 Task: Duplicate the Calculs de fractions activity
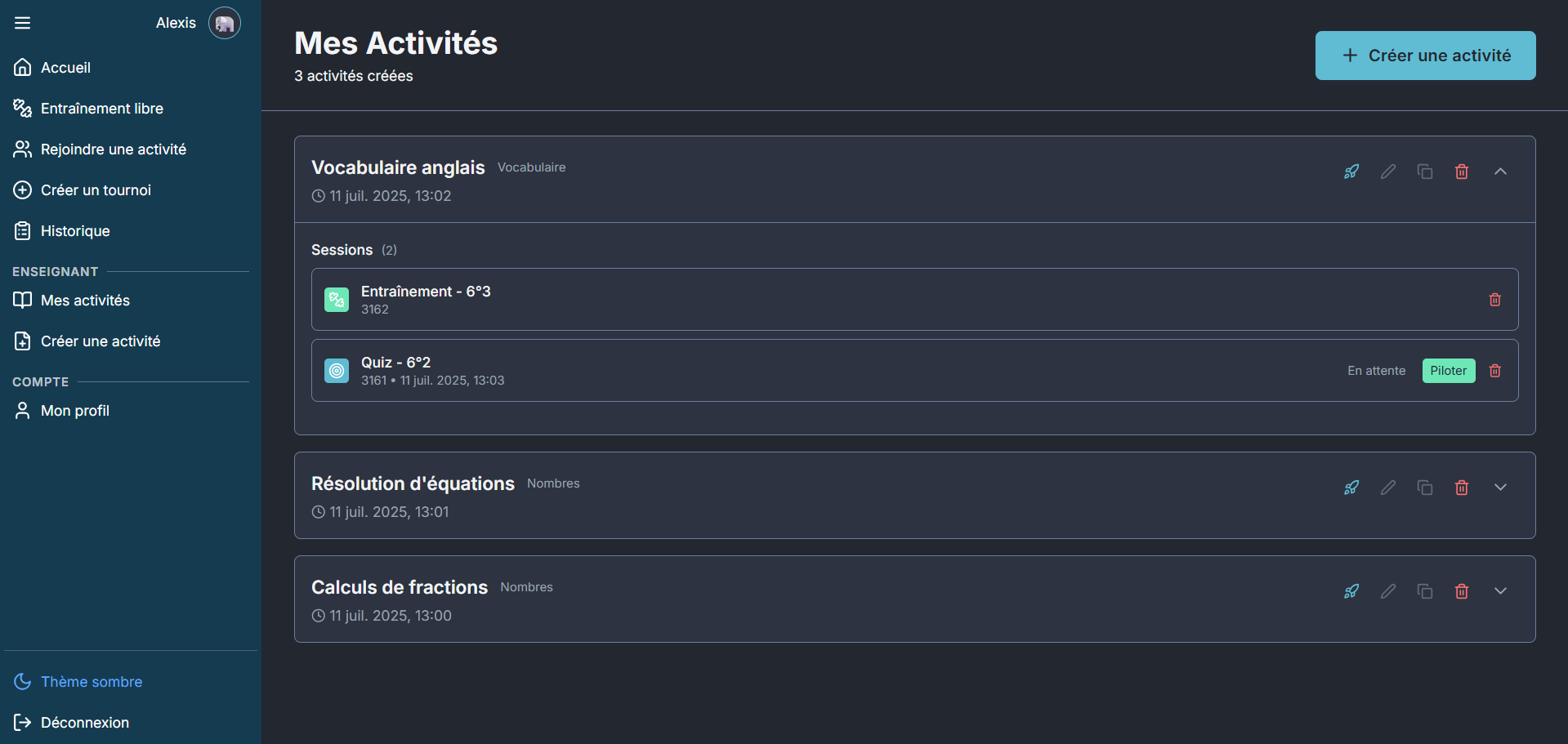[x=1425, y=591]
